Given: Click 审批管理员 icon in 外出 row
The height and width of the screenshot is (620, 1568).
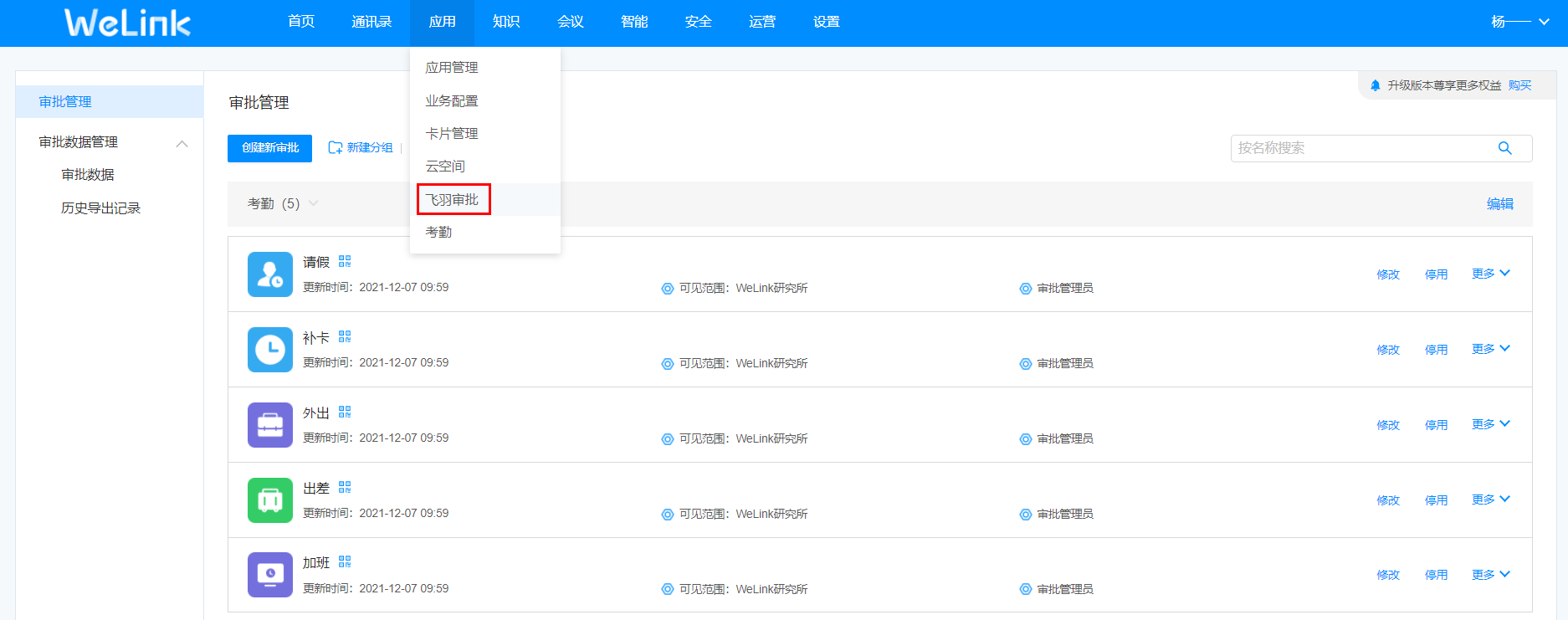Looking at the screenshot, I should click(1026, 439).
